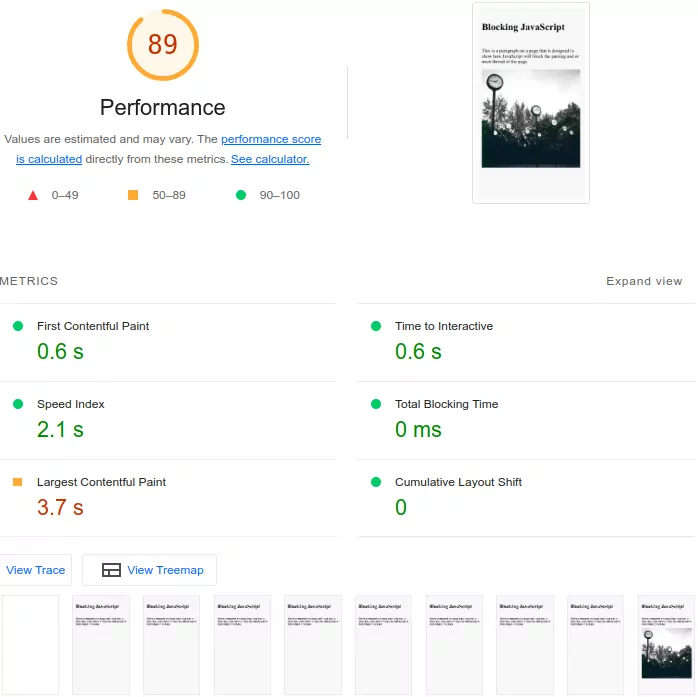The width and height of the screenshot is (698, 697).
Task: Click the treemap icon beside View Treemap
Action: 111,570
